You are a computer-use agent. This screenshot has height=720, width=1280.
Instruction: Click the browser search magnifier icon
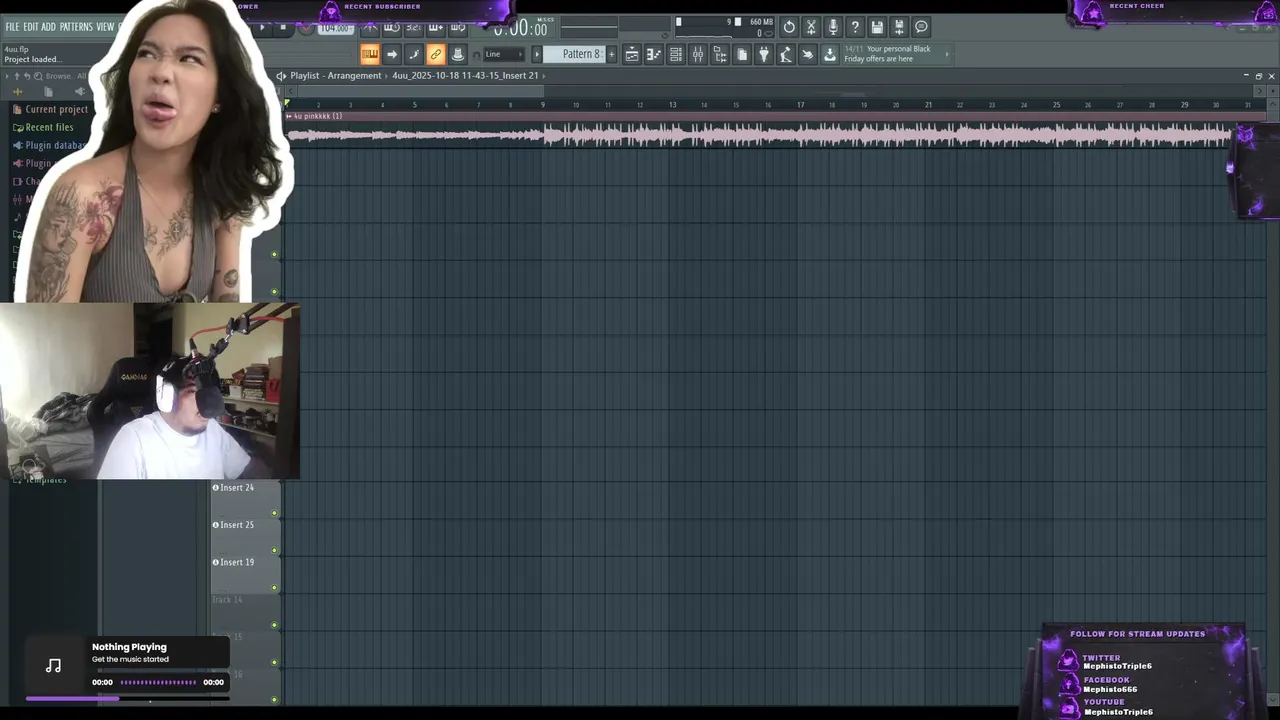[x=38, y=76]
